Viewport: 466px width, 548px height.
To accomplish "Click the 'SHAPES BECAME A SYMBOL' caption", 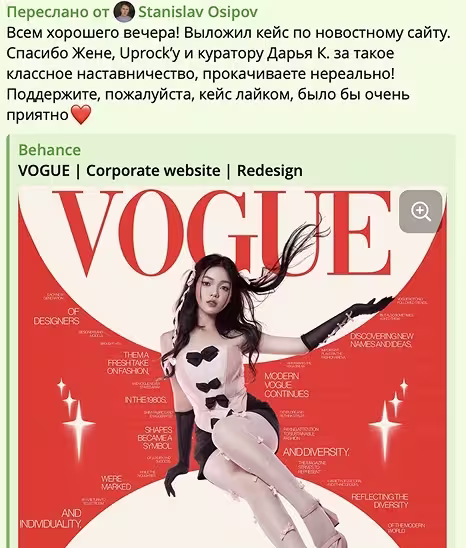I will pyautogui.click(x=155, y=438).
